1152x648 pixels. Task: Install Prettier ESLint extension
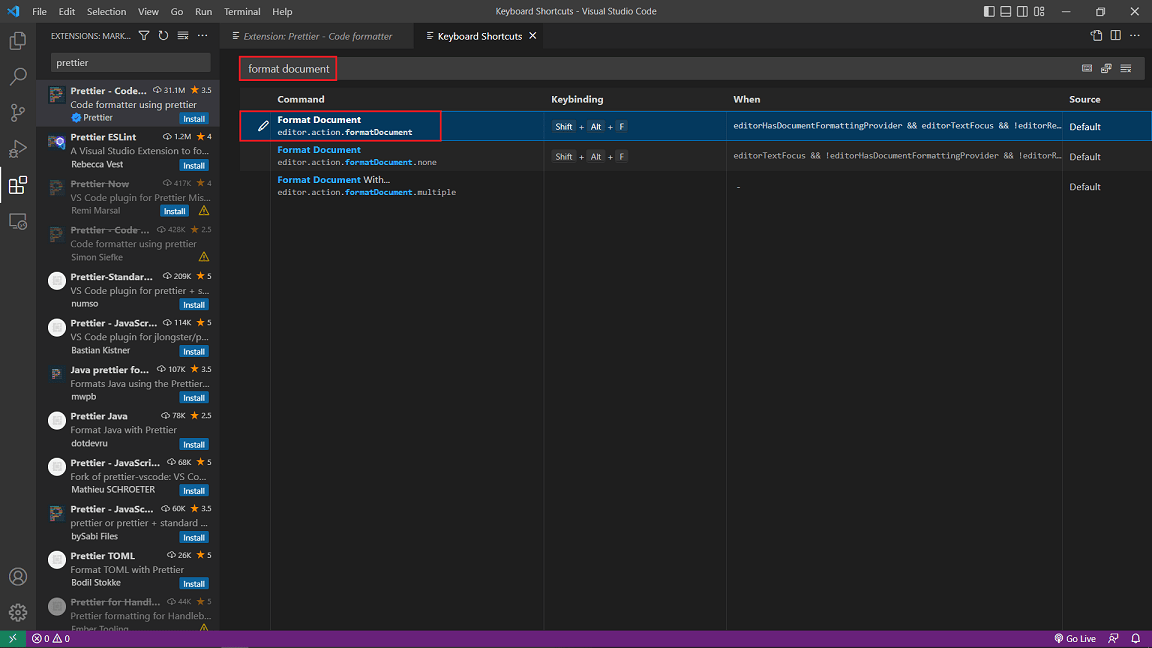coord(194,165)
